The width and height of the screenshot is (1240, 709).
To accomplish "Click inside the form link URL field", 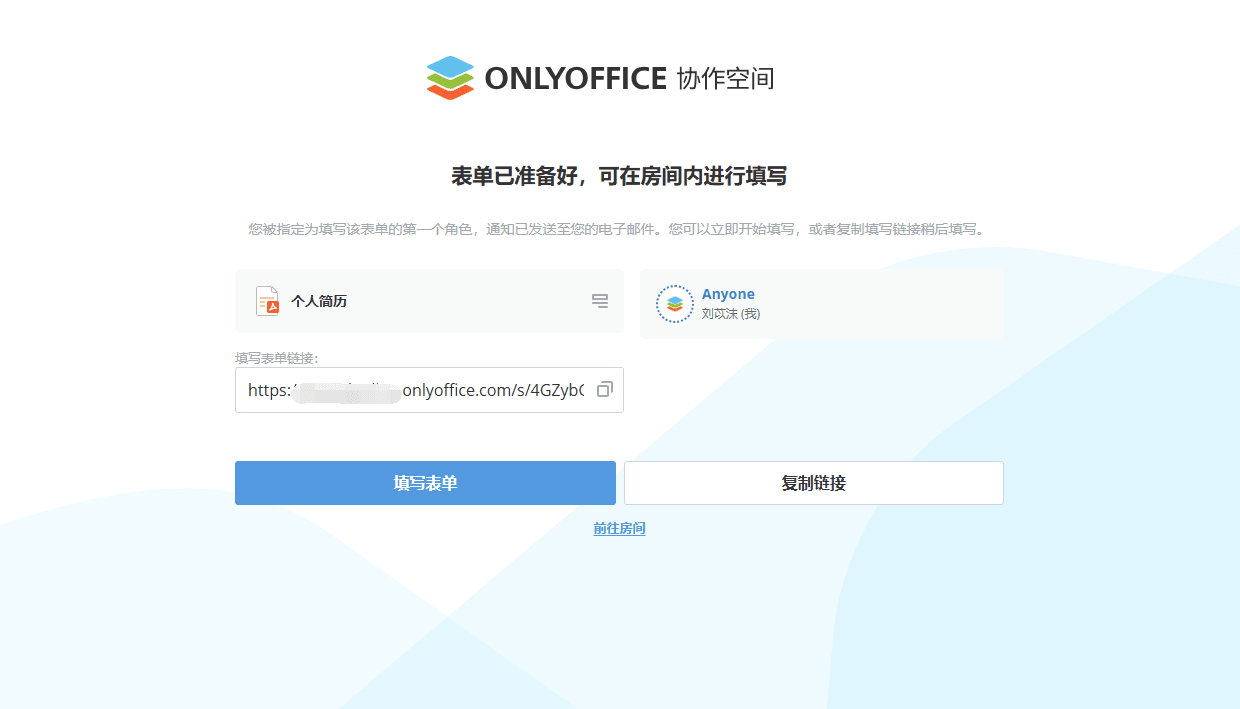I will 429,390.
